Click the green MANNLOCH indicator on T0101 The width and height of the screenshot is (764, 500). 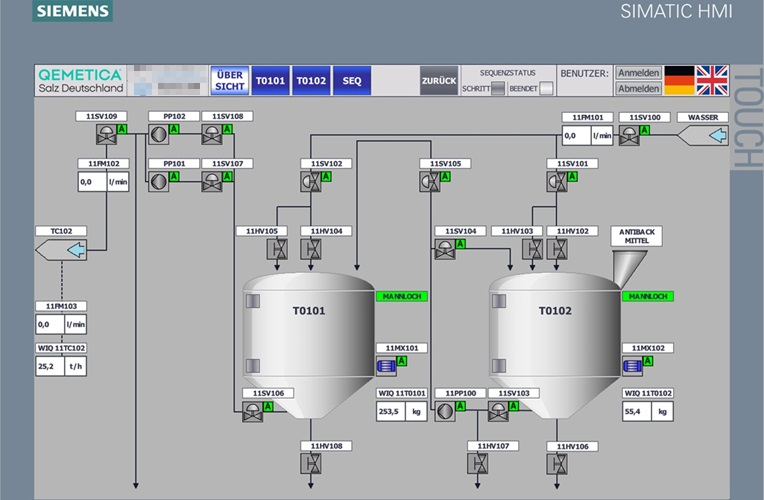(x=402, y=296)
